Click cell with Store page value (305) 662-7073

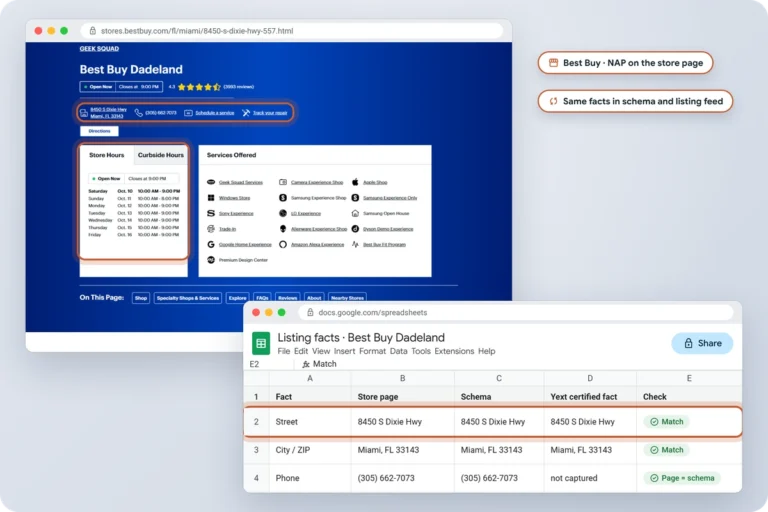pos(403,478)
